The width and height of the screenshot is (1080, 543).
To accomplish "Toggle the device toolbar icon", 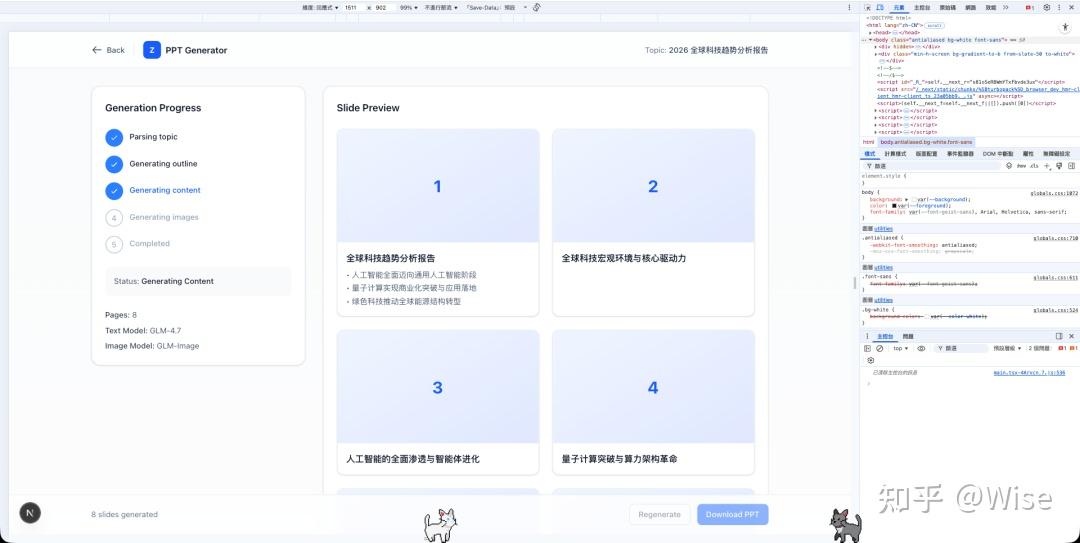I will pos(880,7).
